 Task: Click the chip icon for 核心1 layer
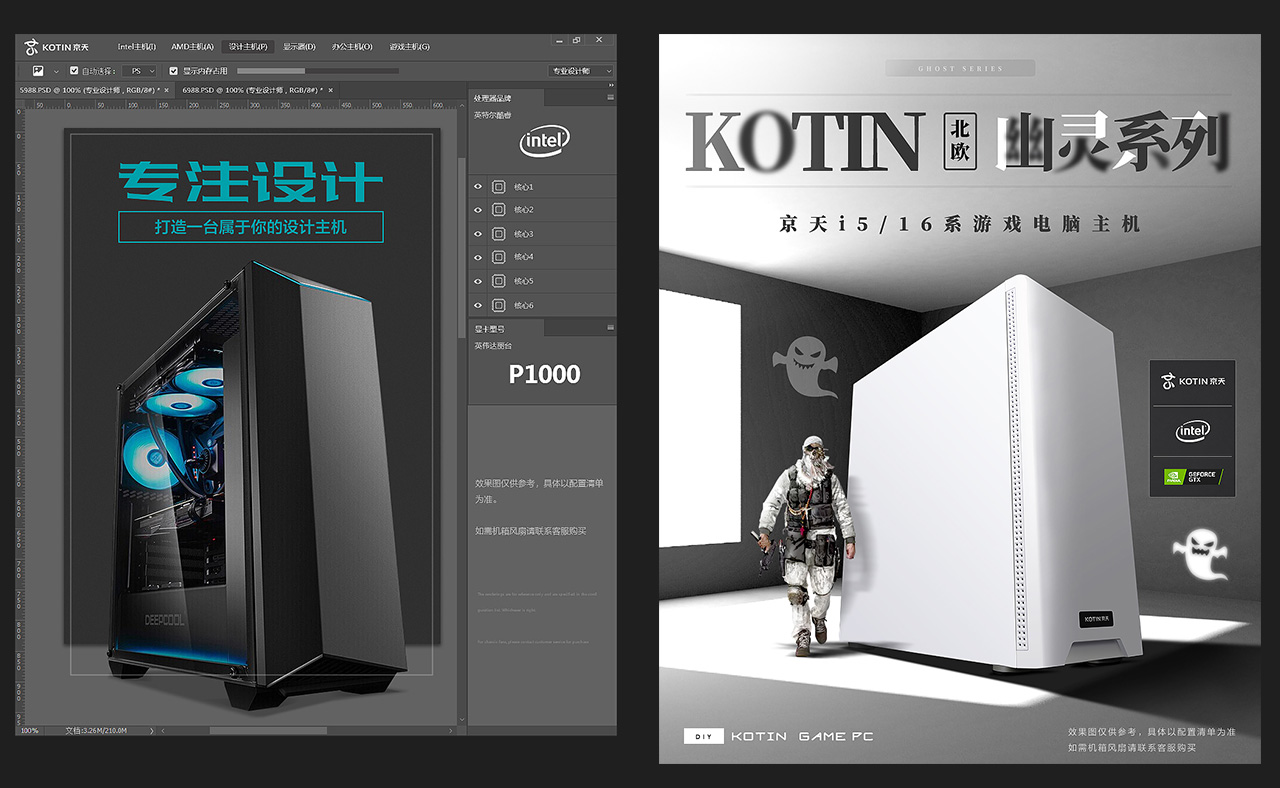click(499, 187)
